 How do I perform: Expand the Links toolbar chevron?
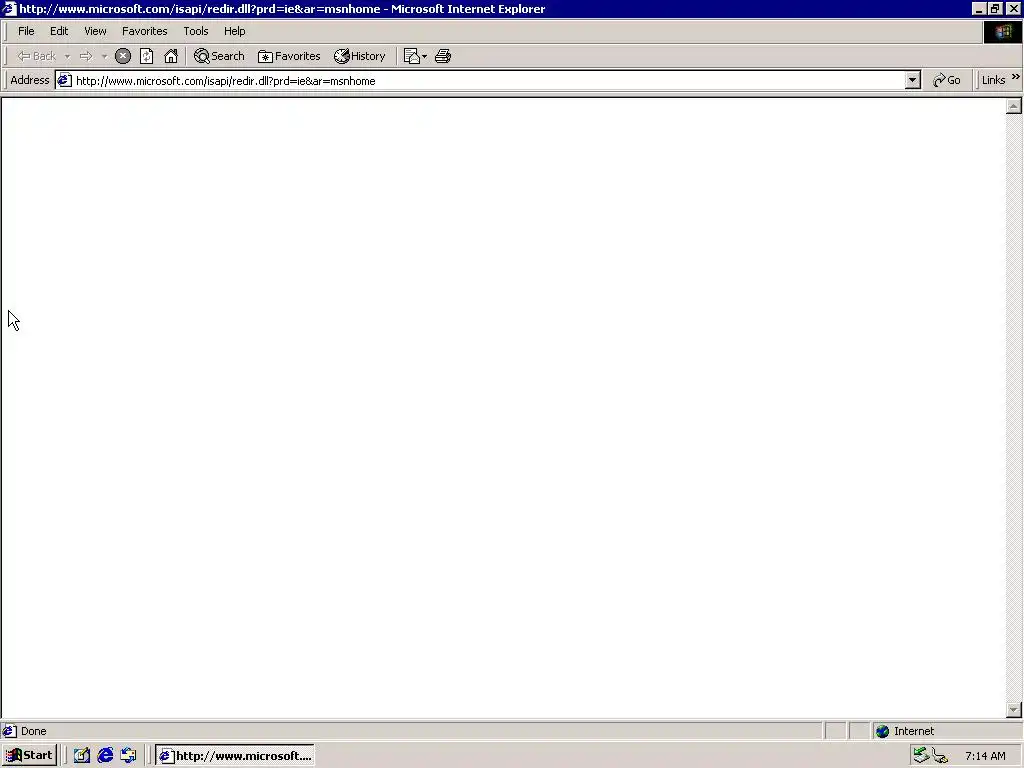[1016, 77]
